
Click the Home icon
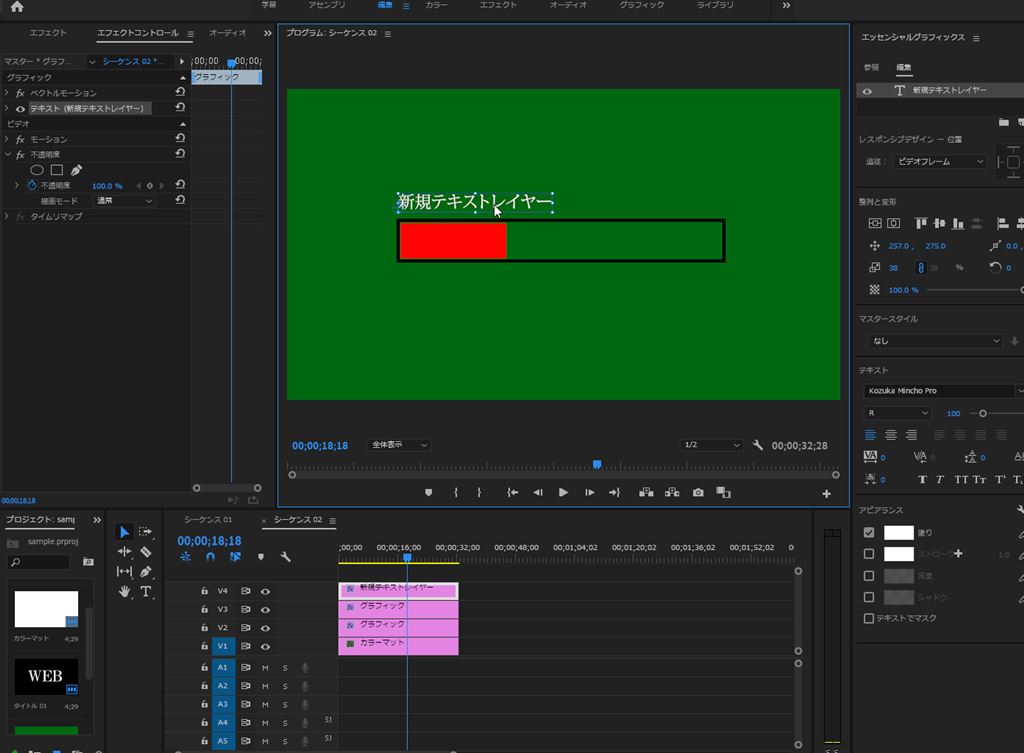(16, 6)
